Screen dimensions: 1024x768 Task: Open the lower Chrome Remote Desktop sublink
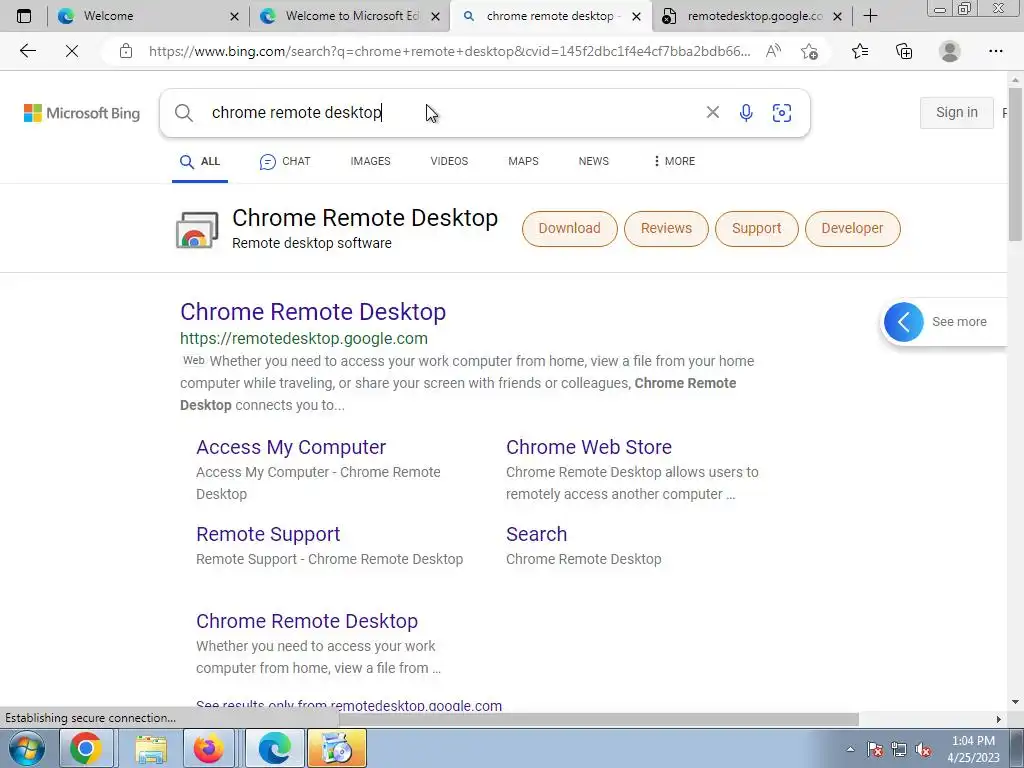coord(307,621)
